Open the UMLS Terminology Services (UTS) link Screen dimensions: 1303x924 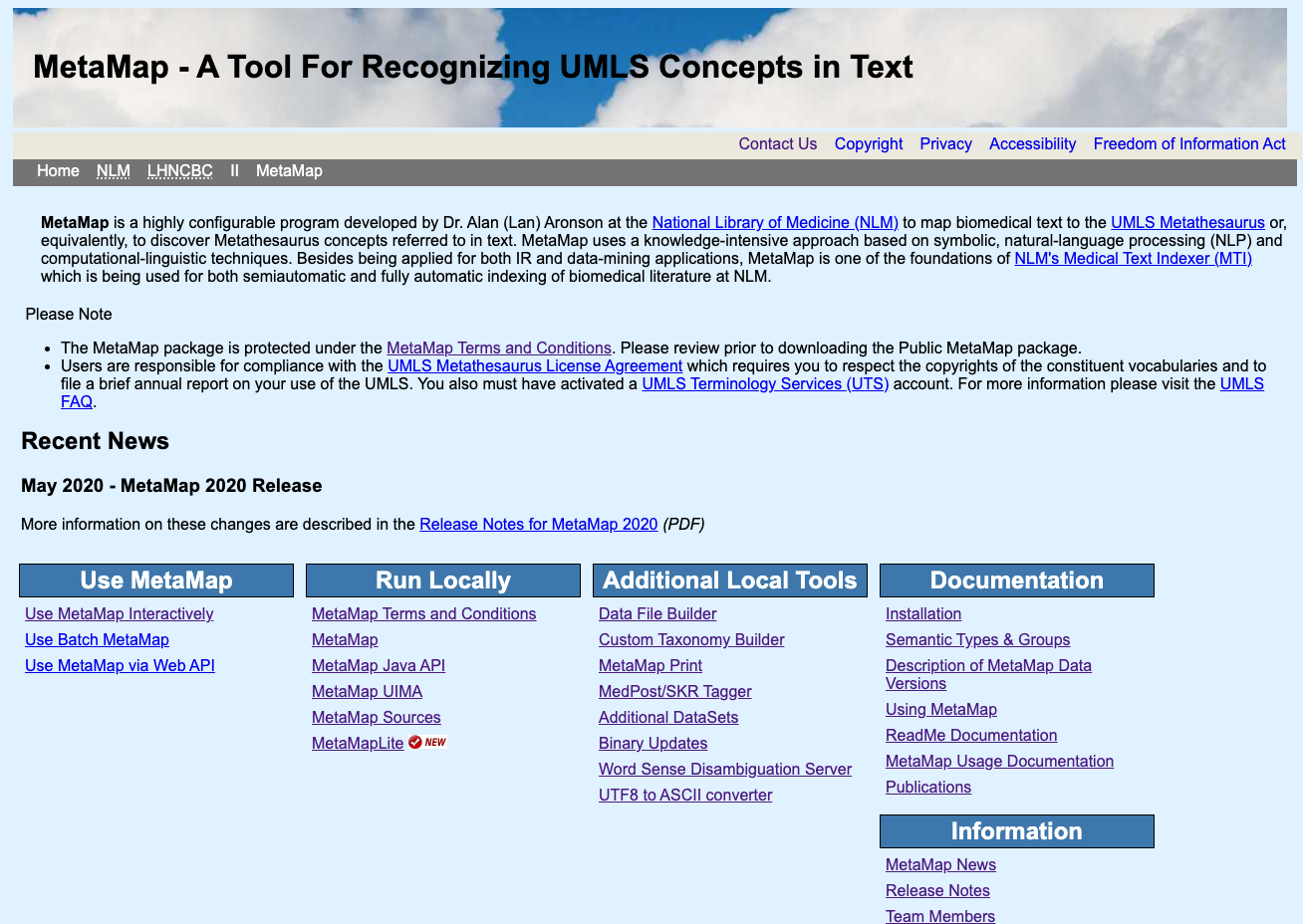764,384
